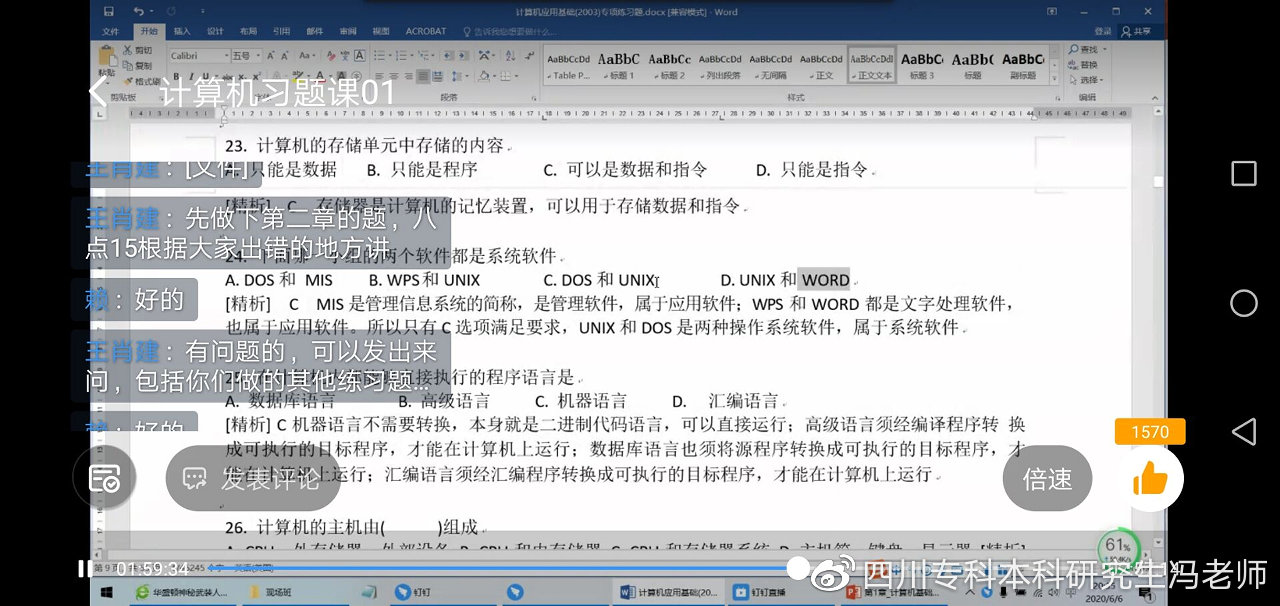Click the 共享 share button
Image resolution: width=1280 pixels, height=606 pixels.
1136,31
